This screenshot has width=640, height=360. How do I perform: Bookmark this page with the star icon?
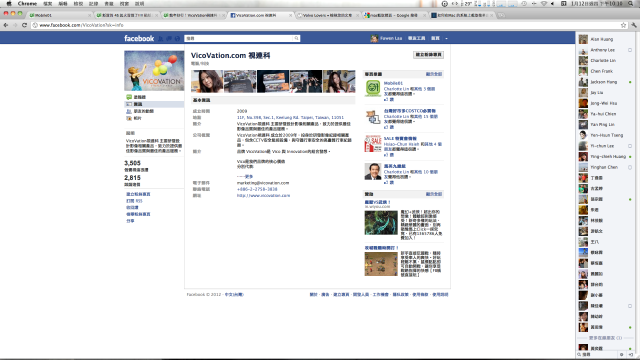(x=623, y=25)
